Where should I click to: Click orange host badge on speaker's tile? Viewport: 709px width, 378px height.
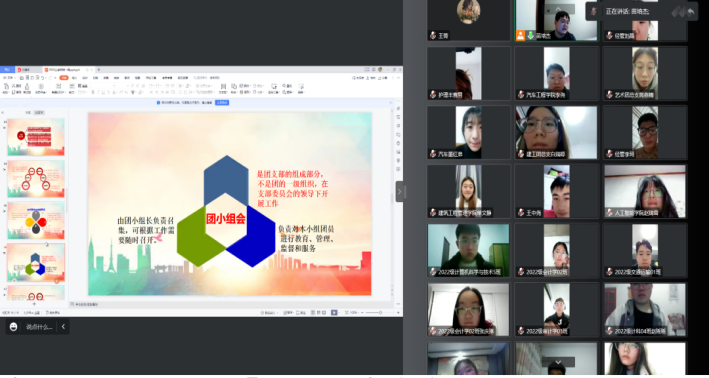pyautogui.click(x=520, y=35)
